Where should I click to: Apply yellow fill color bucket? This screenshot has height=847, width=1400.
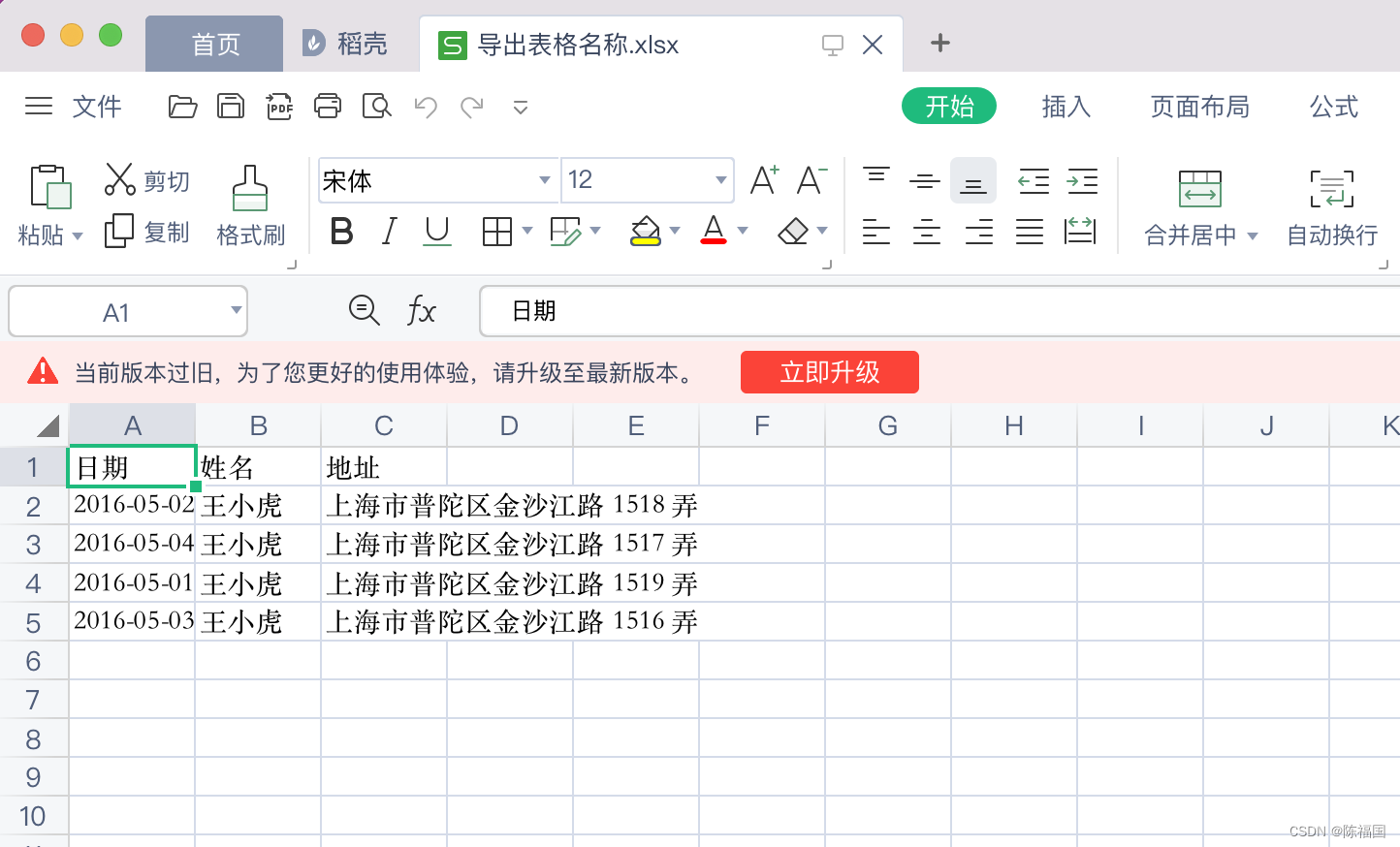(x=646, y=231)
